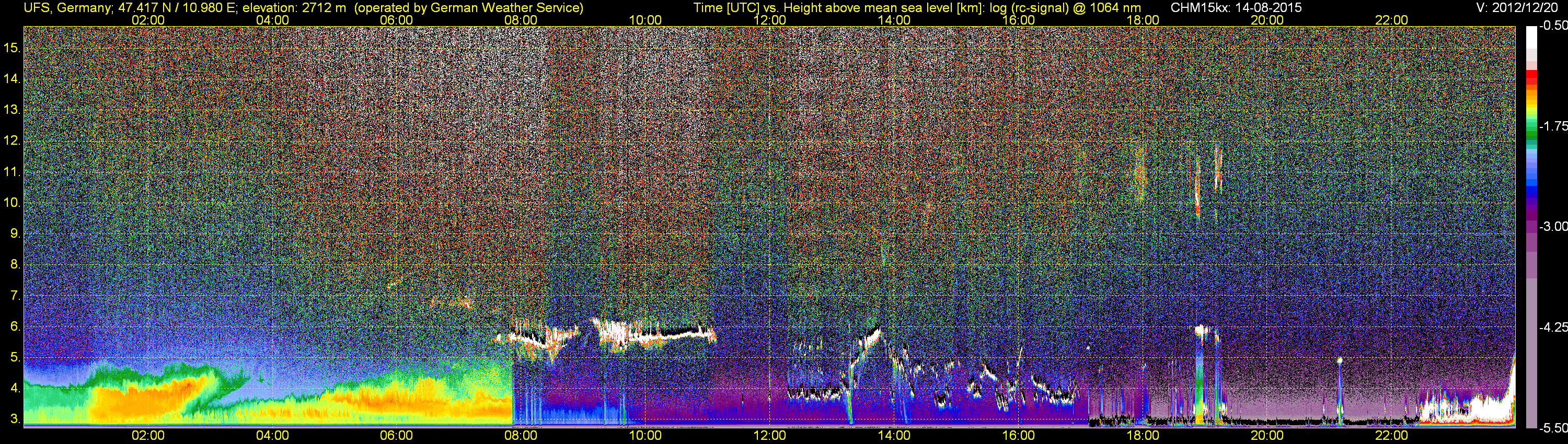Click the '16:00' label on the lower time axis

pos(1018,436)
